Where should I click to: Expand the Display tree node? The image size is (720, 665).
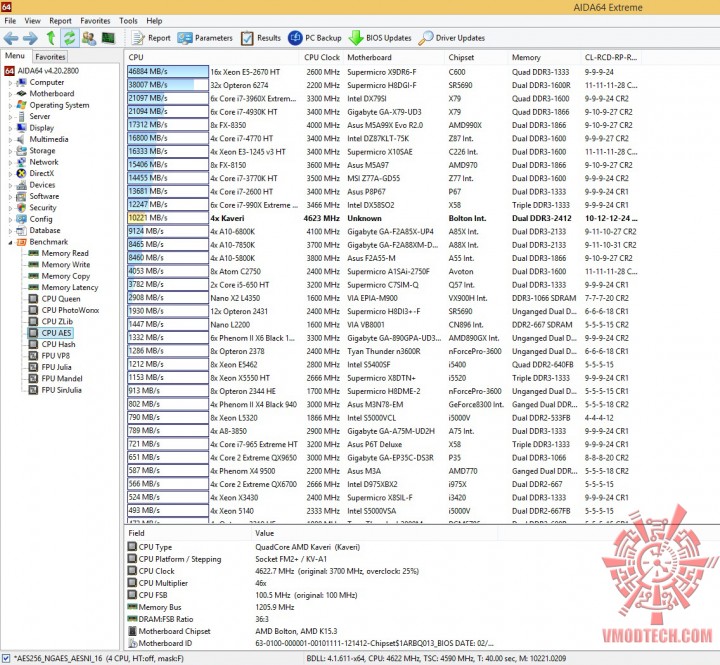[10, 129]
